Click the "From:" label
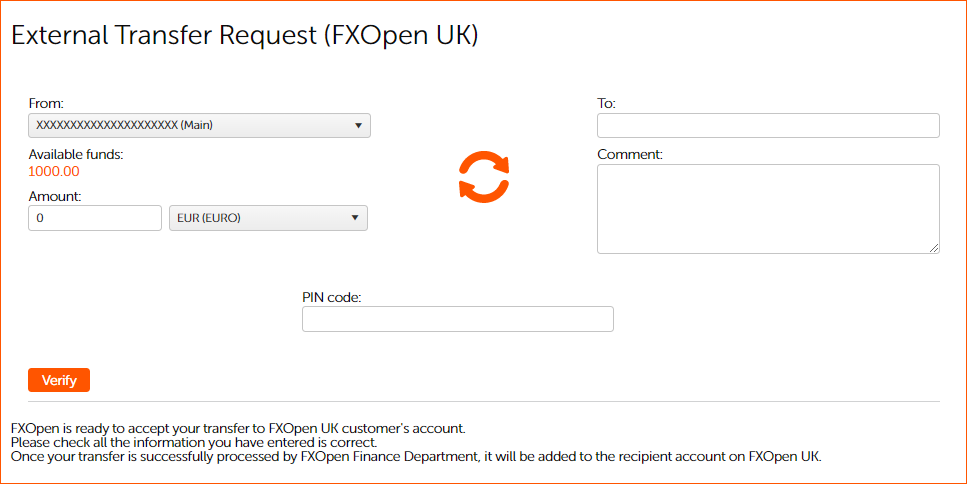This screenshot has height=484, width=967. click(46, 103)
